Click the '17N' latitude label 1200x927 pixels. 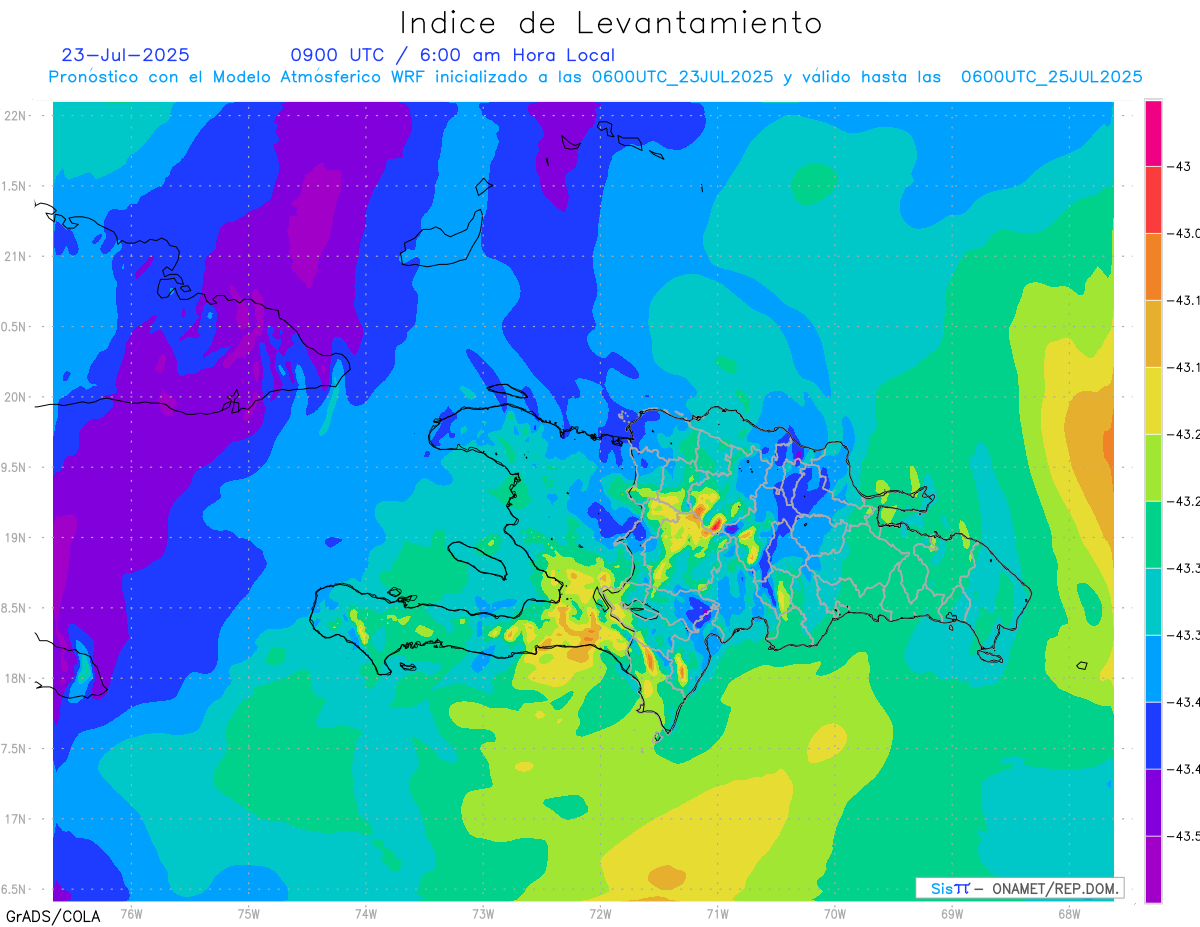point(17,819)
